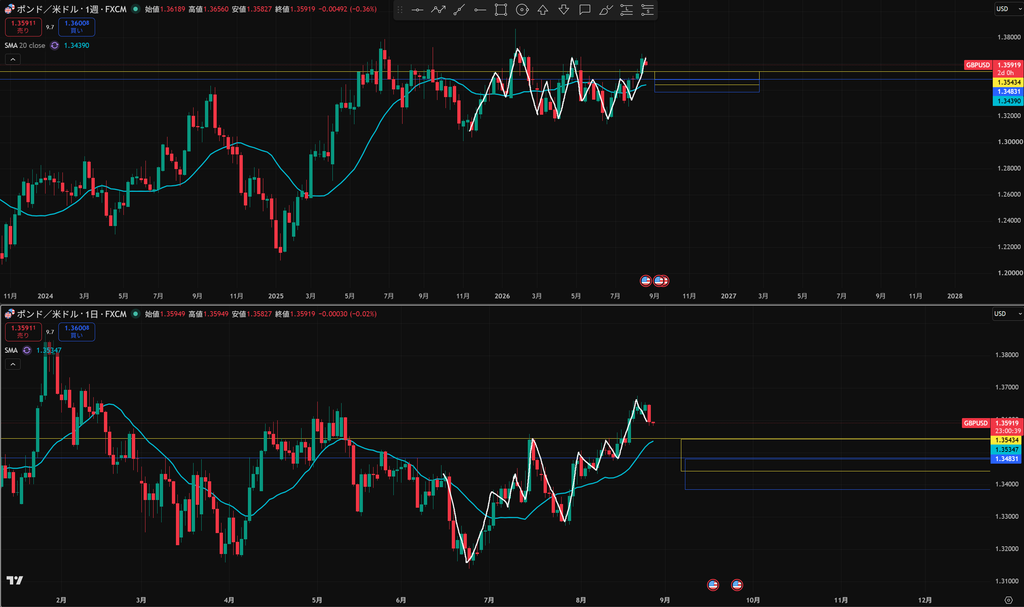
Task: Open the TradingView logo in bottom-left corner
Action: pos(14,580)
